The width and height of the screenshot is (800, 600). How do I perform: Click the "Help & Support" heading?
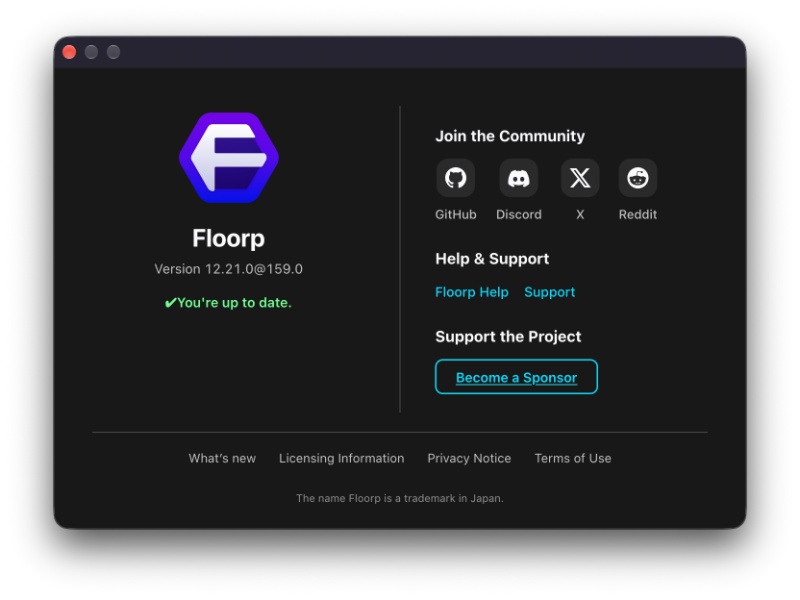pos(492,259)
